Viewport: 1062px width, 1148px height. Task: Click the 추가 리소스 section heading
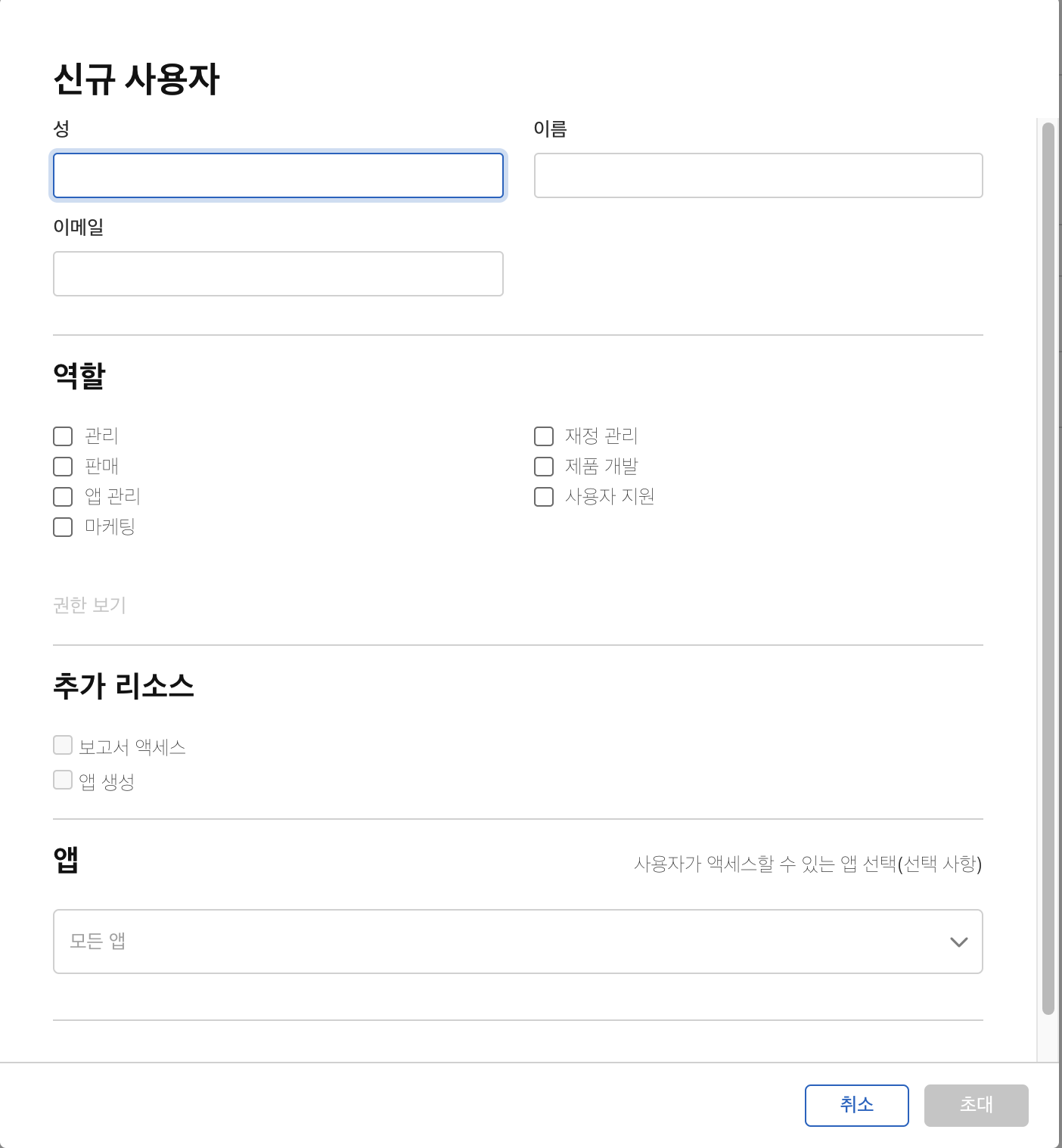click(123, 685)
